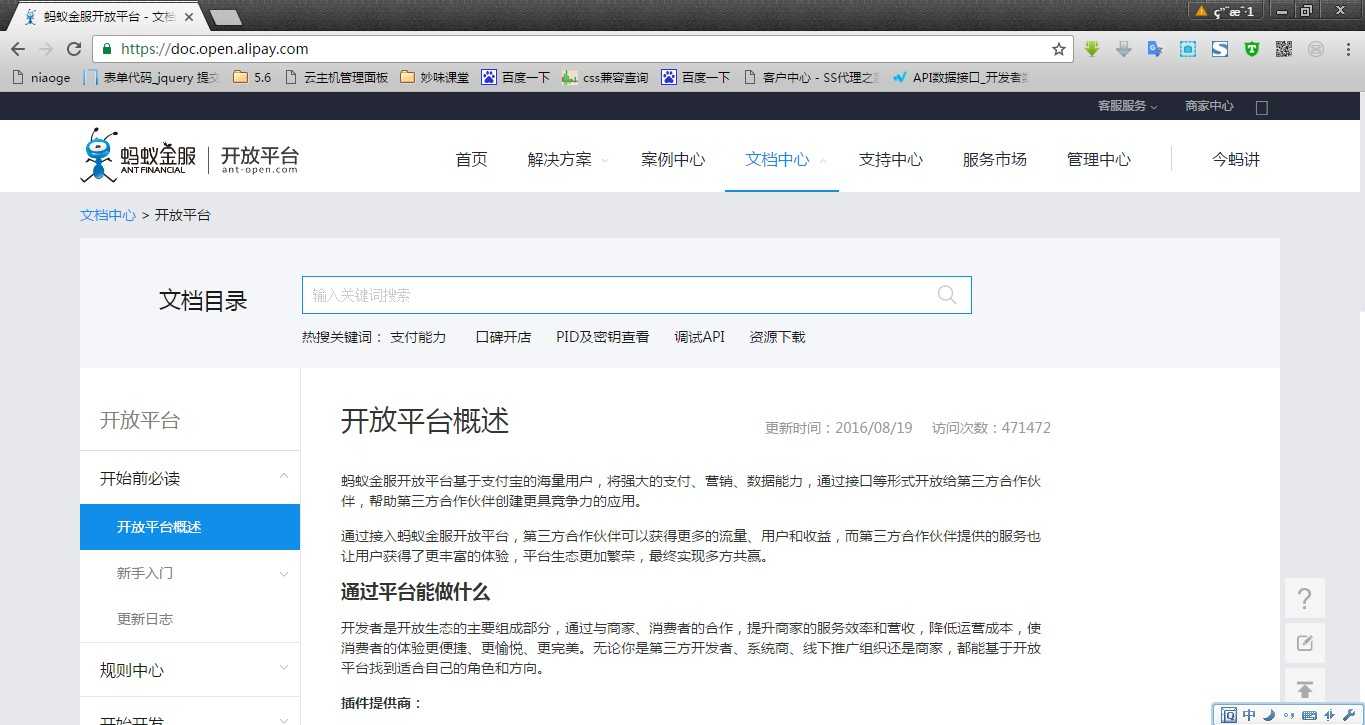Expand the 客服服务 dropdown
Screen dimensions: 1365x725
[1127, 106]
